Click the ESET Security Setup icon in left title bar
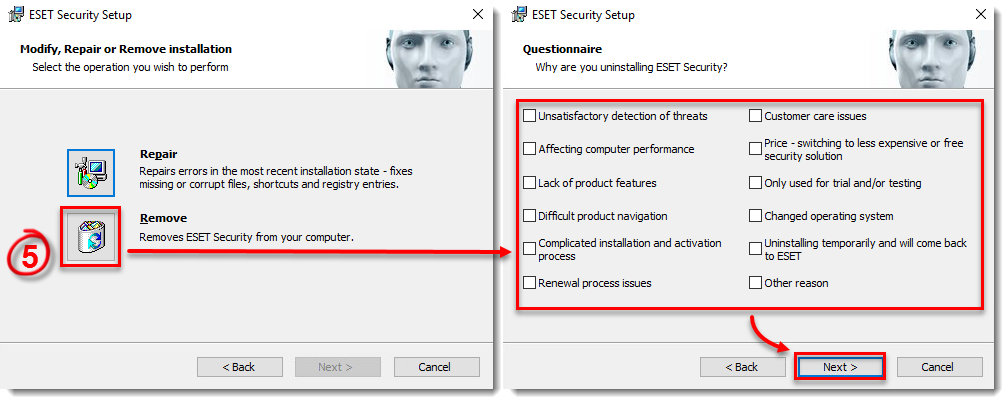 (x=15, y=15)
